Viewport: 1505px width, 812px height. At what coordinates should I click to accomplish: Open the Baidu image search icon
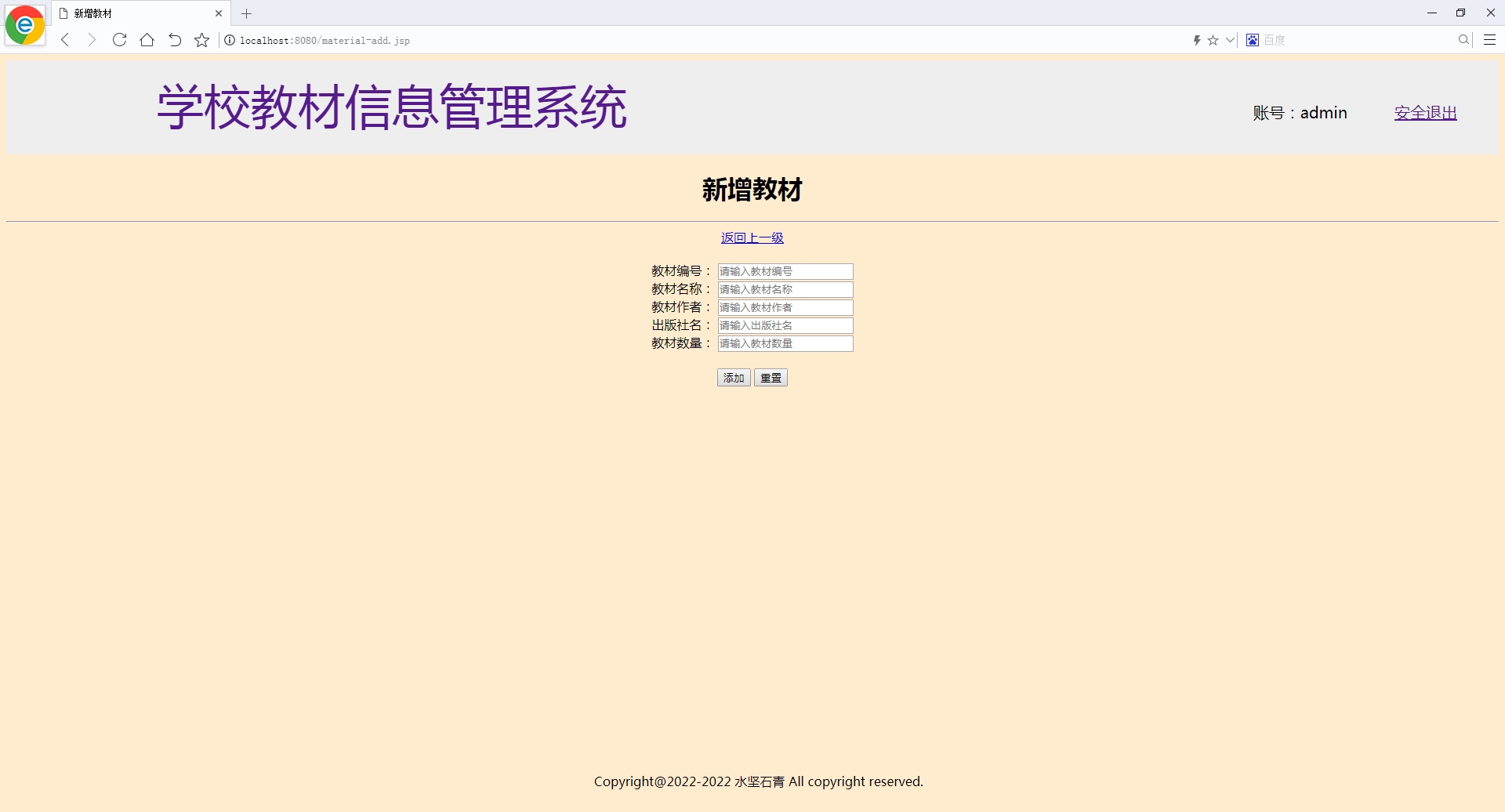click(x=1251, y=40)
